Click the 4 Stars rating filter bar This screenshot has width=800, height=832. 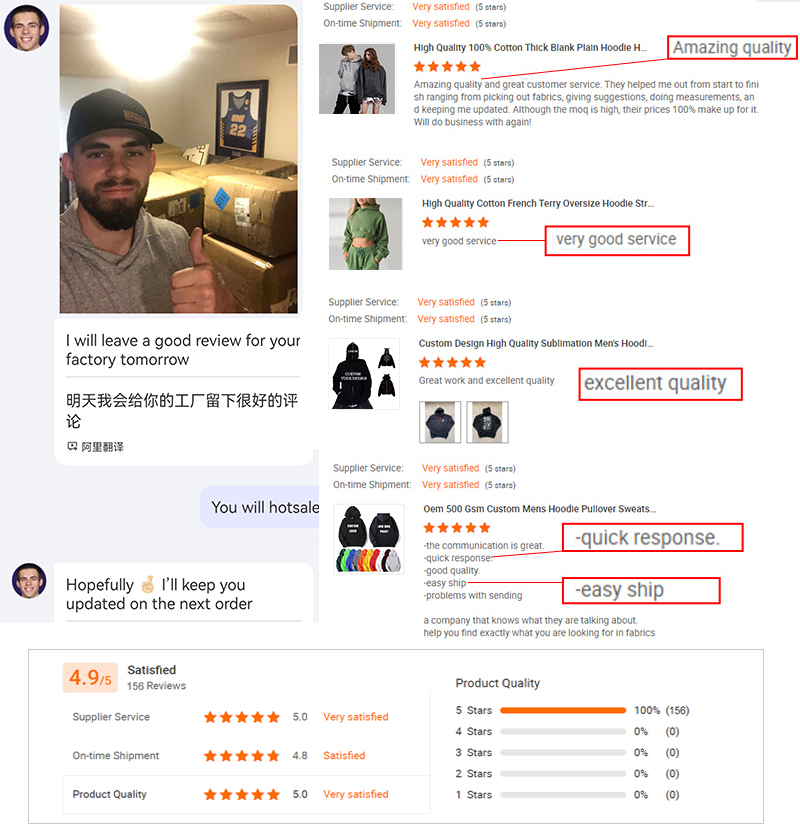tap(563, 732)
